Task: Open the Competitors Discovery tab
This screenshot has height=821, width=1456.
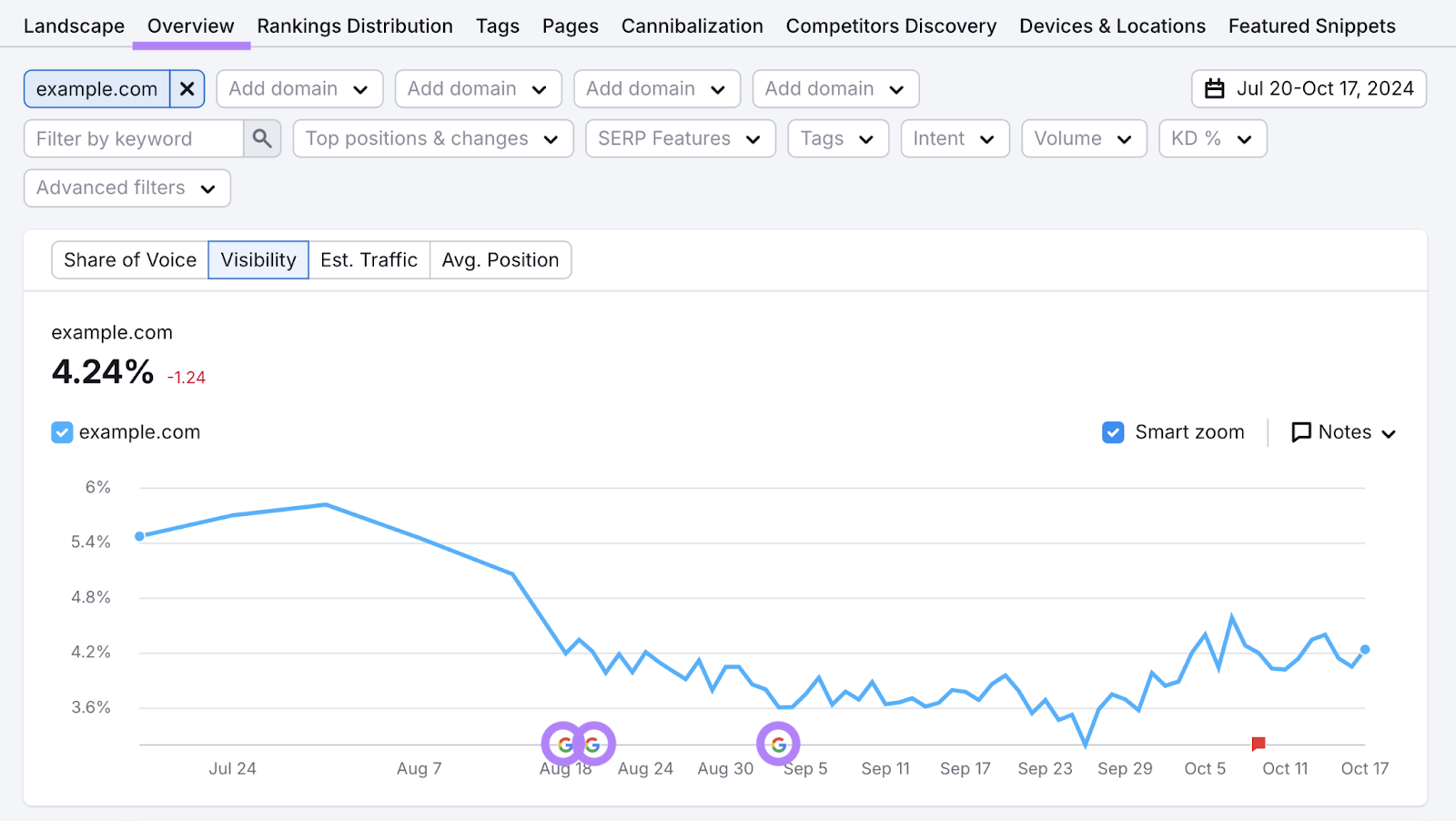Action: coord(891,25)
